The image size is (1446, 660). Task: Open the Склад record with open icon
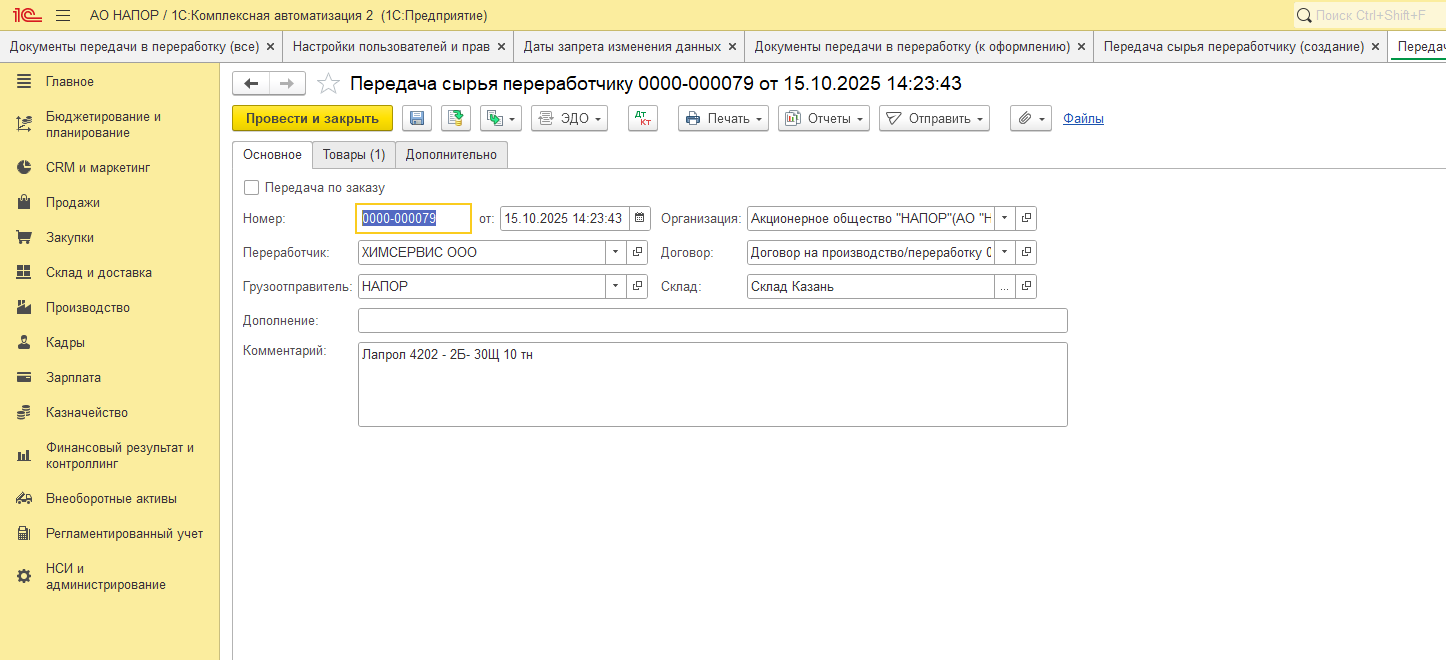(1026, 287)
